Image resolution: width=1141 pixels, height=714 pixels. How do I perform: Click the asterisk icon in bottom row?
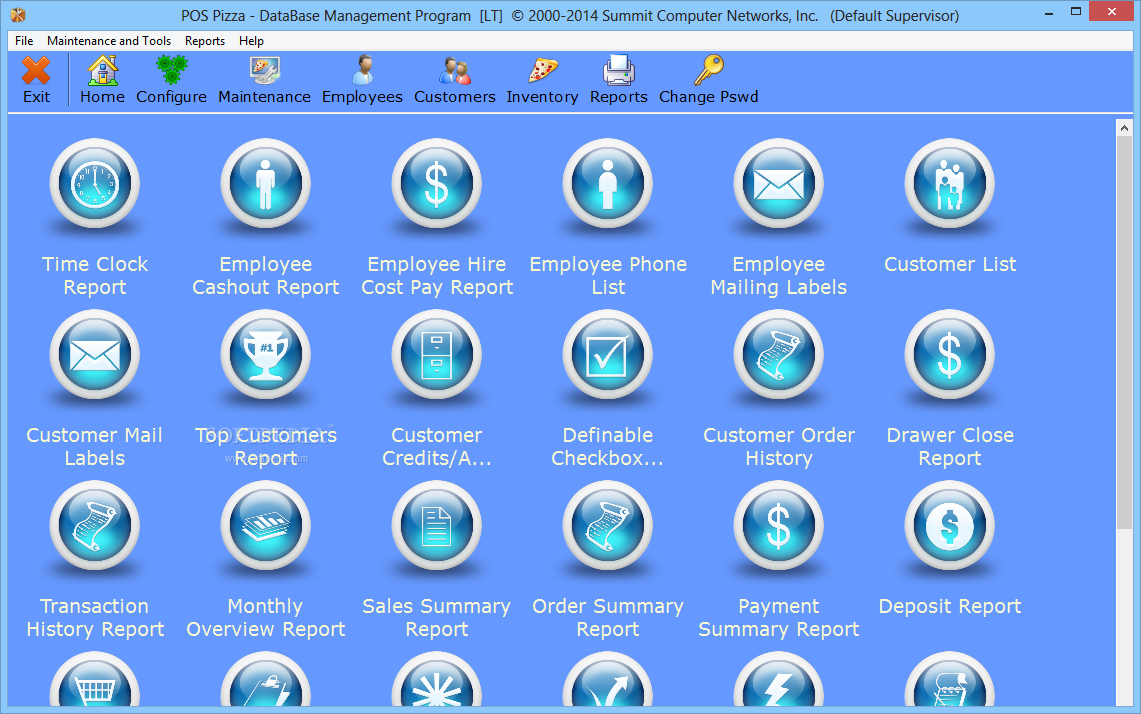(x=437, y=680)
